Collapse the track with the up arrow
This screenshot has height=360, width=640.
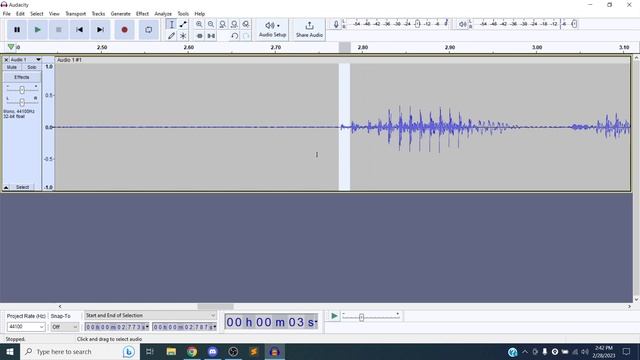[6, 187]
